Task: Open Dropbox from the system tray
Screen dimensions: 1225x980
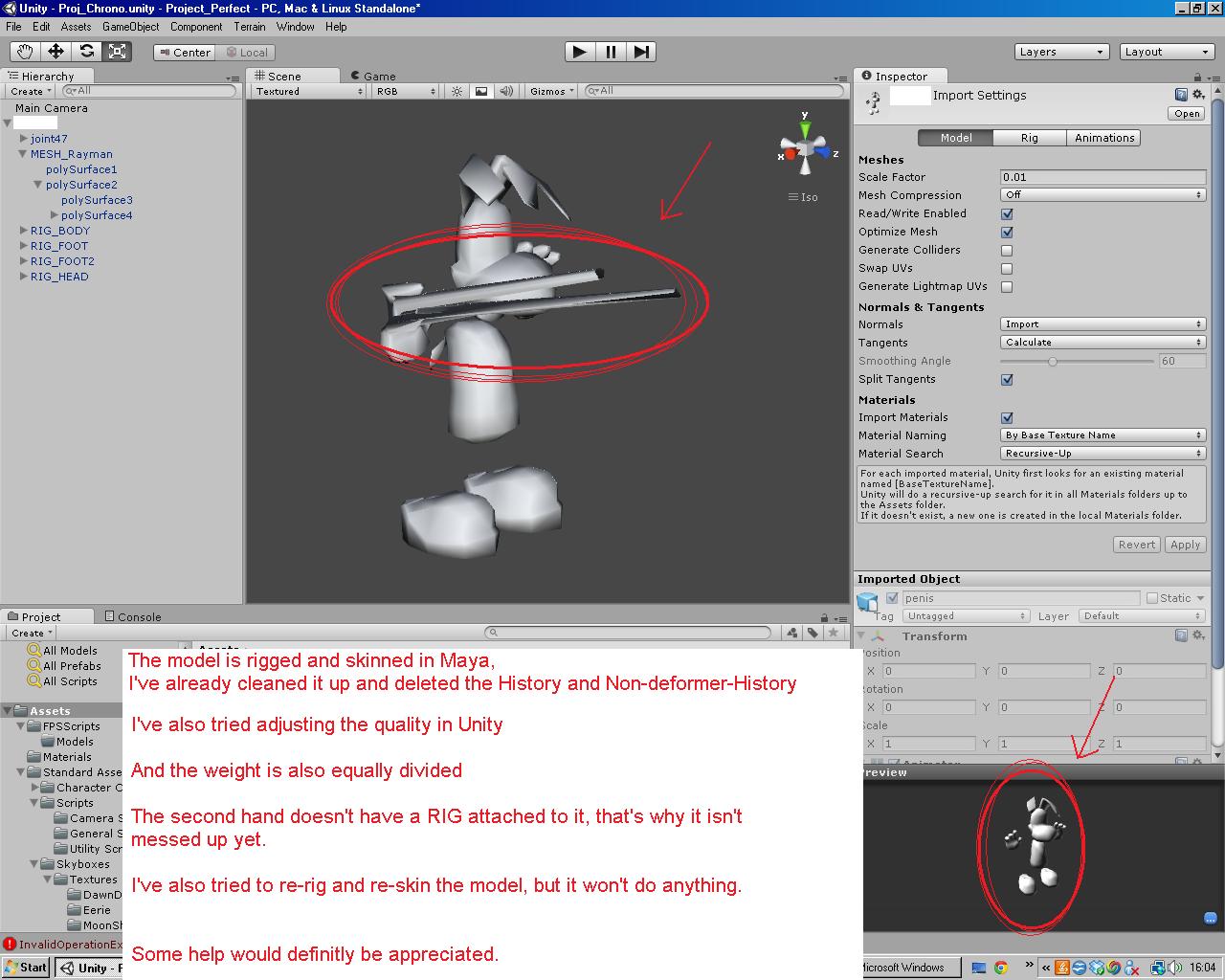Action: click(x=1097, y=969)
